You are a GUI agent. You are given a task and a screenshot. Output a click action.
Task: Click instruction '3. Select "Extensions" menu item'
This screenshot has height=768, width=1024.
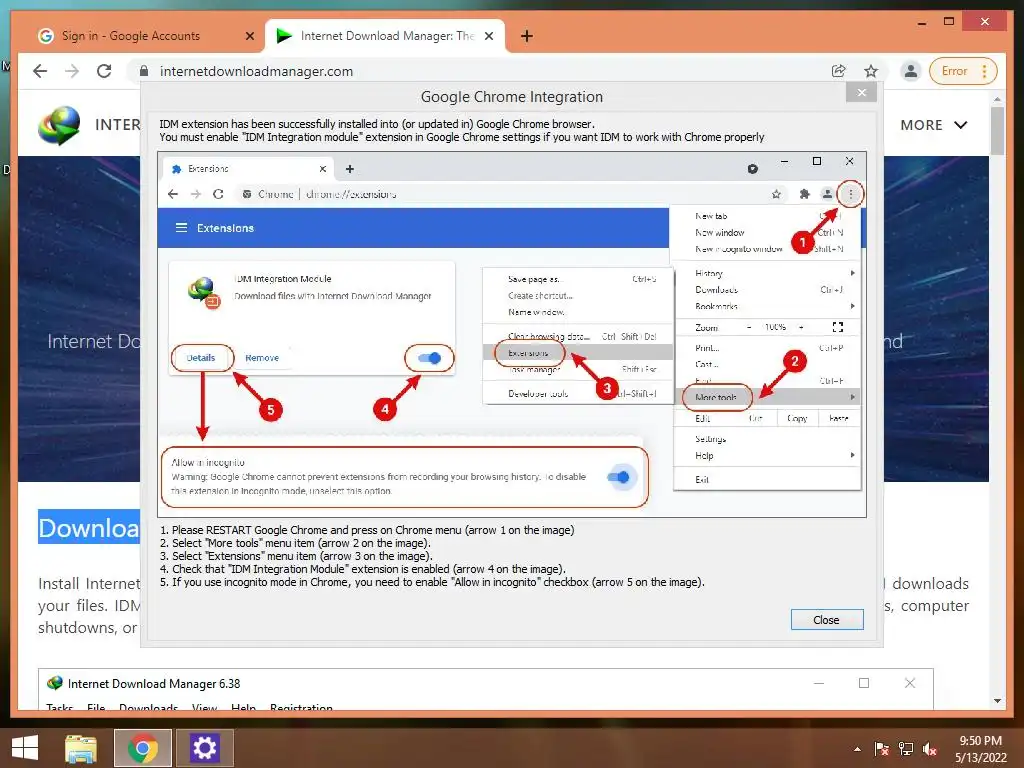point(296,556)
